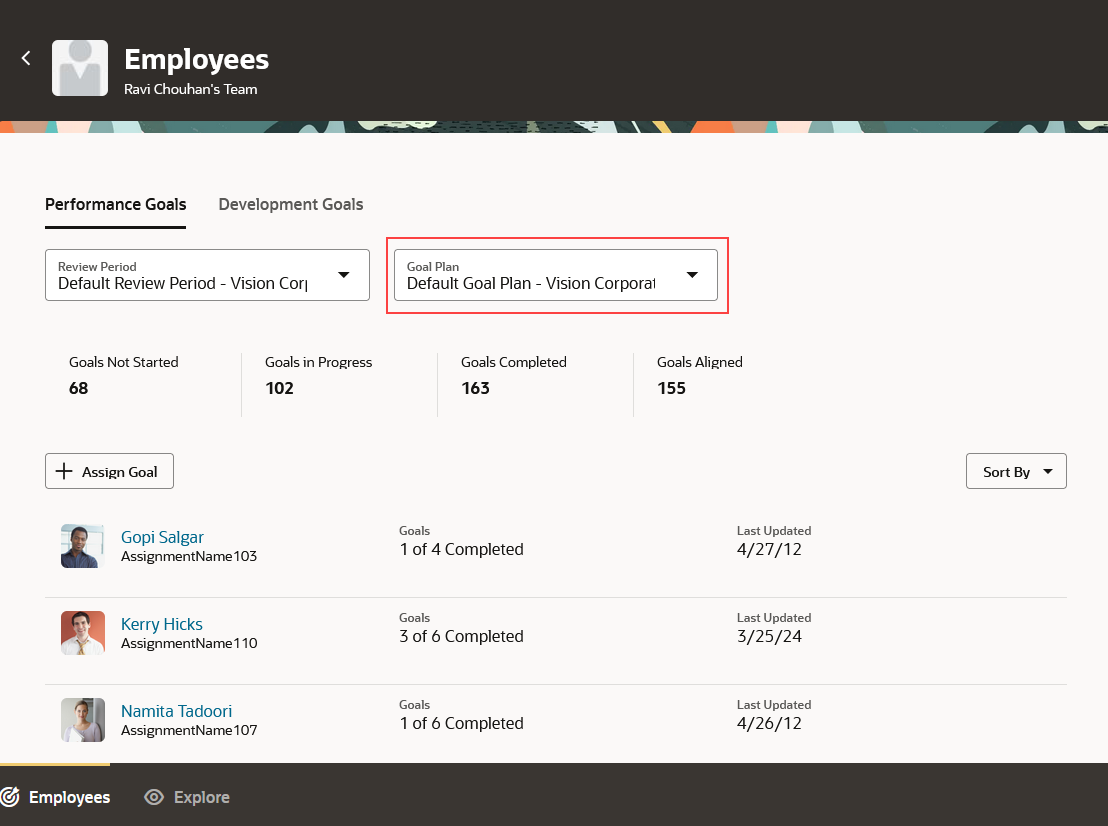Click last updated date 4/26/12
The image size is (1108, 826).
pyautogui.click(x=769, y=723)
